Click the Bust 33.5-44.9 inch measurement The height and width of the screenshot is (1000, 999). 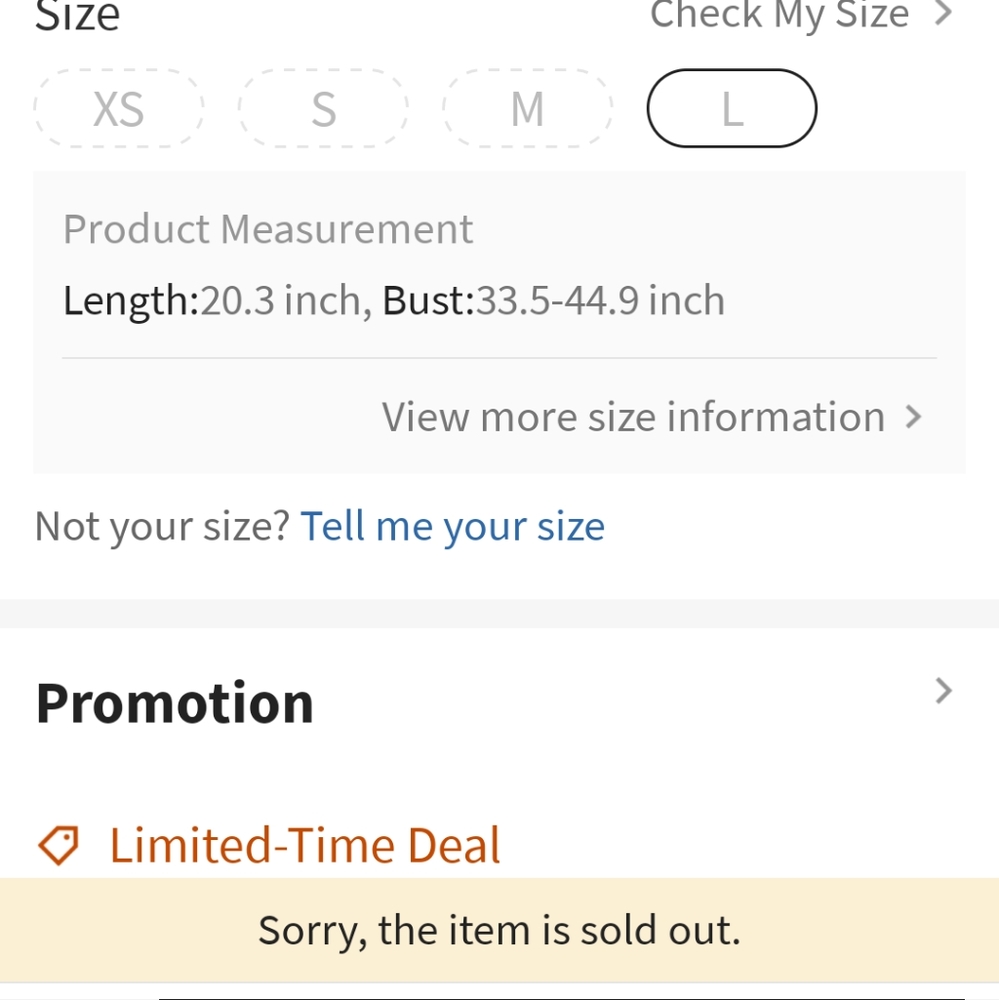[553, 300]
